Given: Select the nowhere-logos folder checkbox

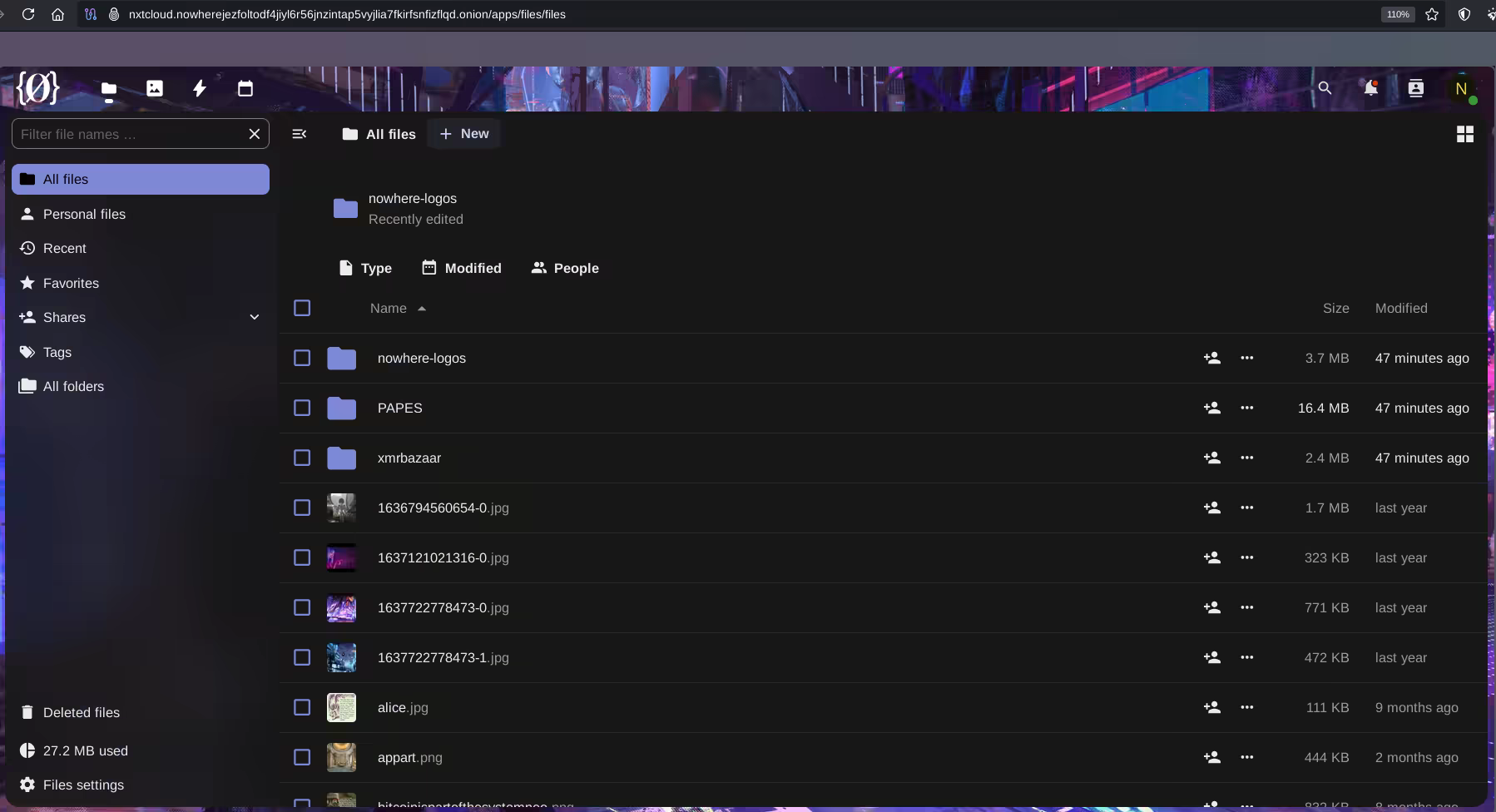Looking at the screenshot, I should (x=302, y=358).
